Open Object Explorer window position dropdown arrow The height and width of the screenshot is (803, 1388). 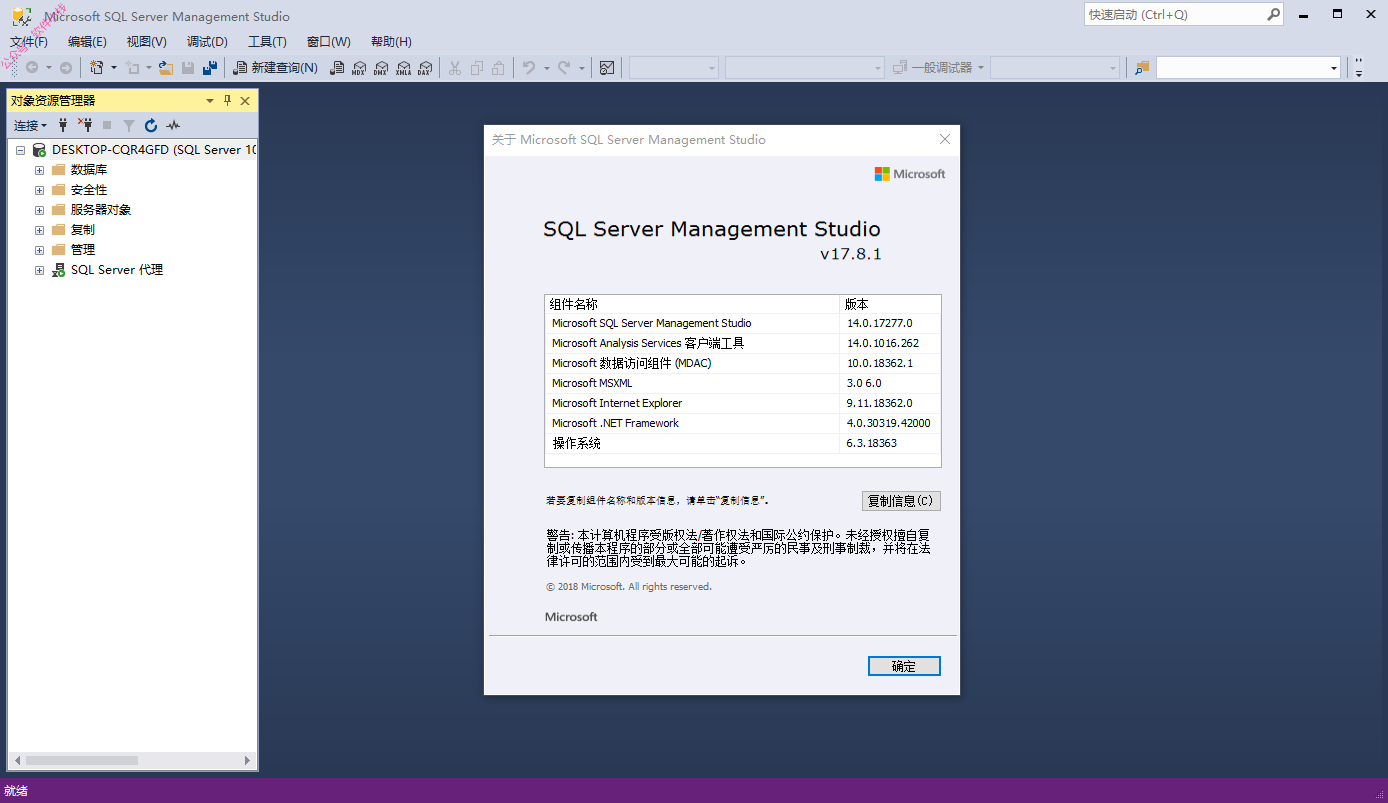click(210, 100)
